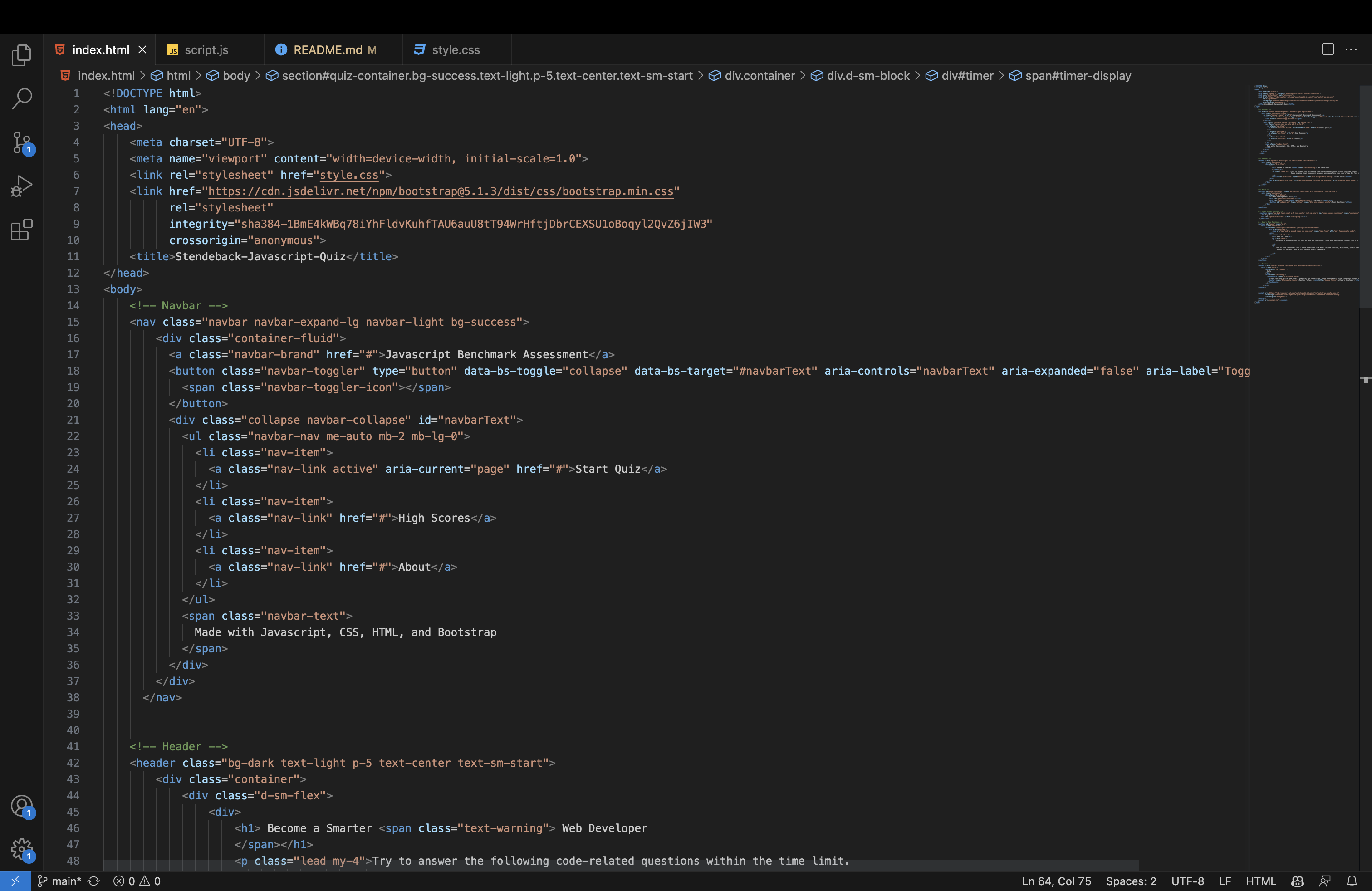Viewport: 1372px width, 891px height.
Task: Toggle the split editor layout
Action: 1327,49
